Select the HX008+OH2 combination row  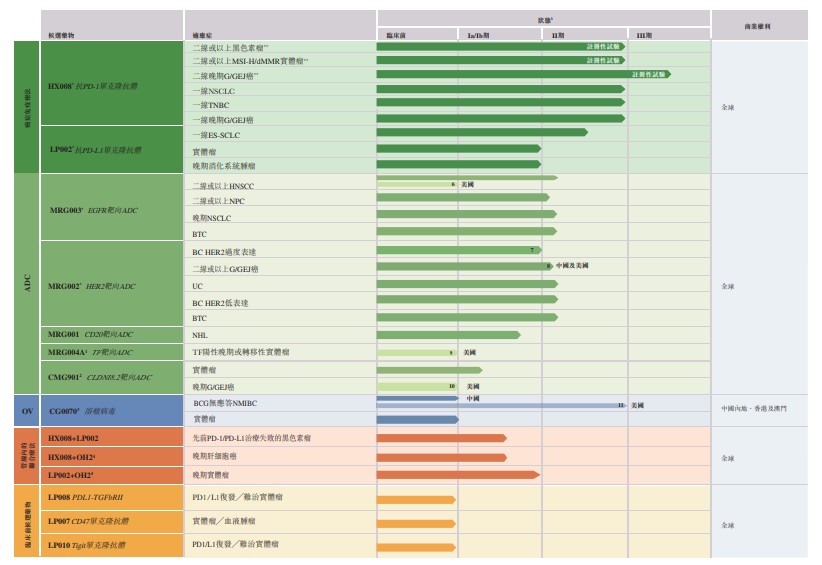pyautogui.click(x=112, y=457)
